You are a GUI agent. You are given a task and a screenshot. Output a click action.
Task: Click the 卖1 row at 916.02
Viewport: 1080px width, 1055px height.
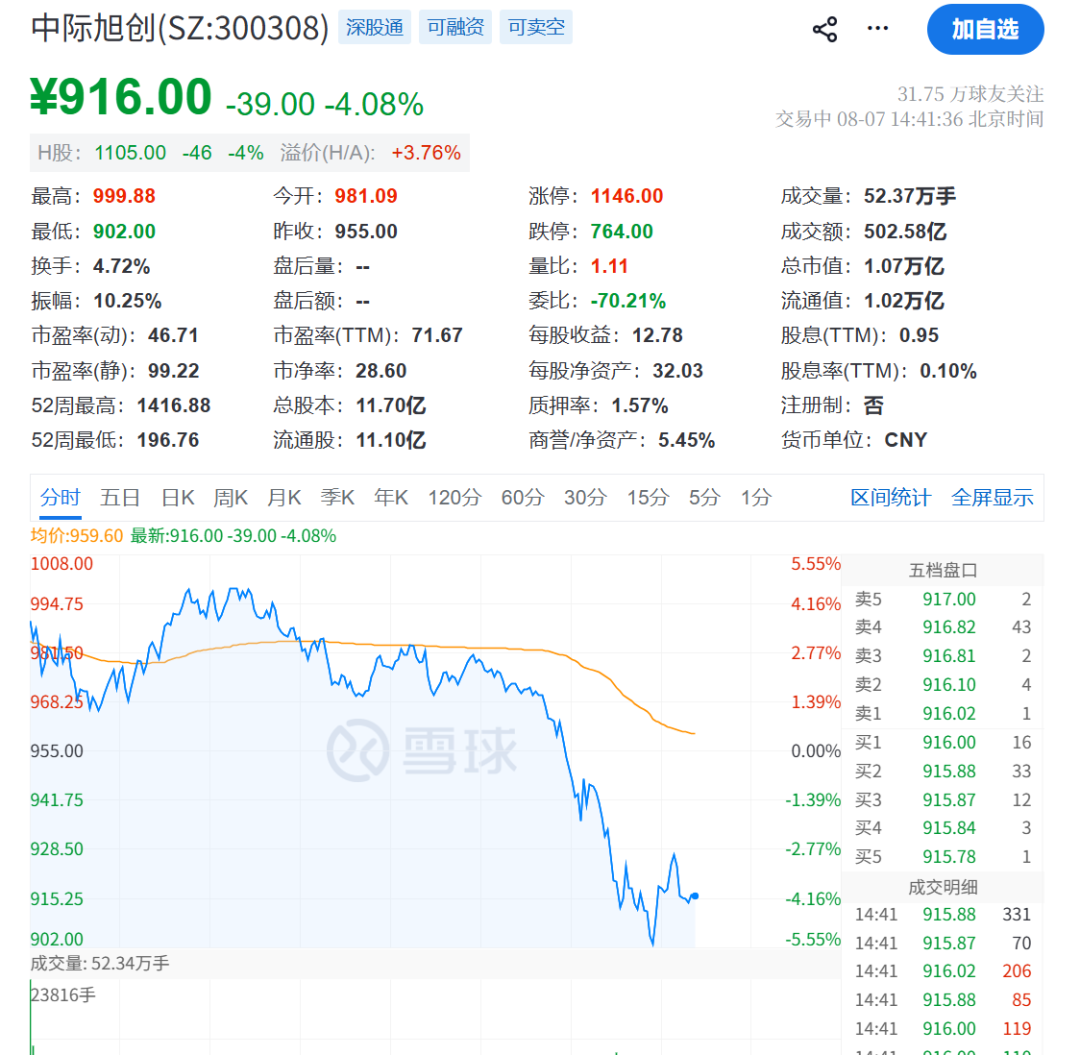click(x=943, y=714)
